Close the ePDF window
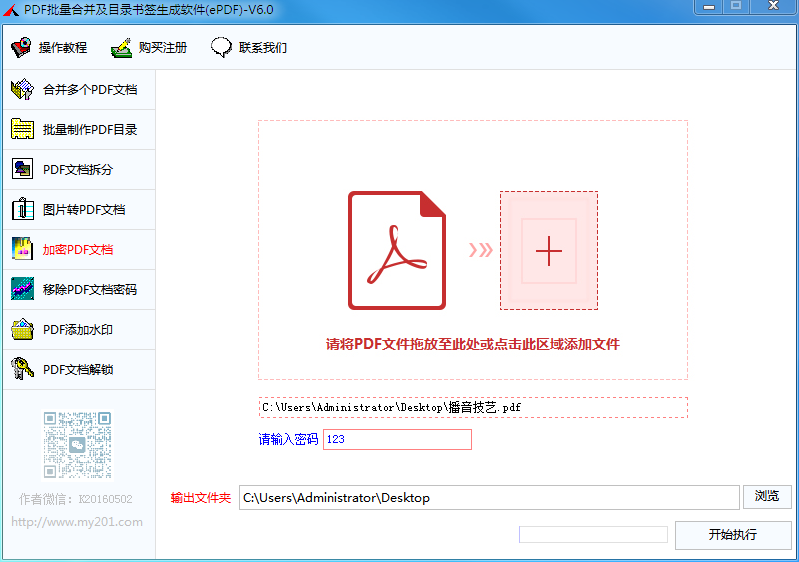The width and height of the screenshot is (799, 562). (773, 7)
